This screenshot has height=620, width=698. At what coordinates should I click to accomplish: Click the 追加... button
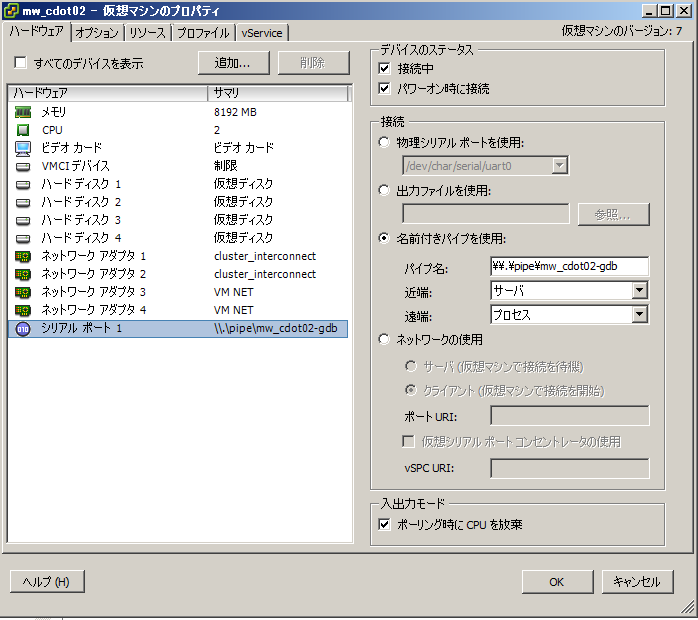click(x=234, y=63)
